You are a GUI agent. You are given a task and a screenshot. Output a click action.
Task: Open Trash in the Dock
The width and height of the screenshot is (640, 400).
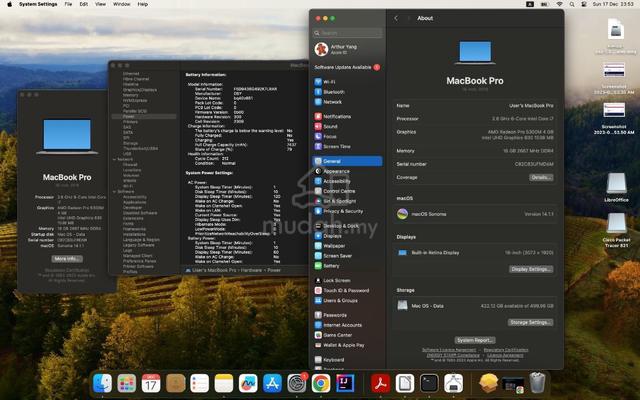click(x=538, y=383)
